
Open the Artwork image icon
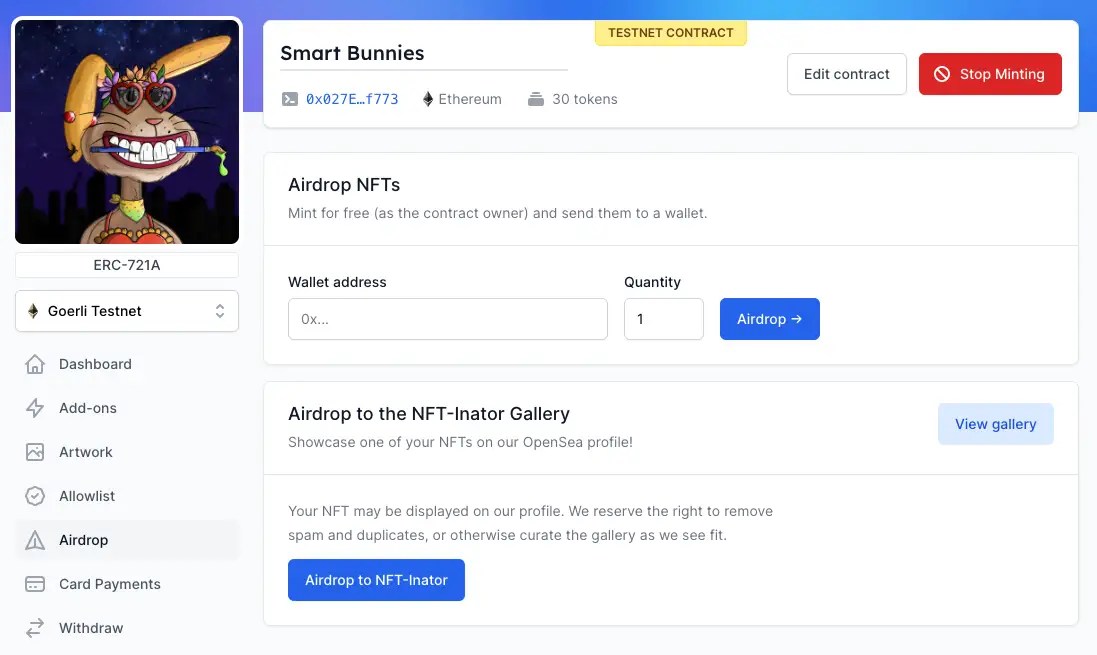pos(36,452)
